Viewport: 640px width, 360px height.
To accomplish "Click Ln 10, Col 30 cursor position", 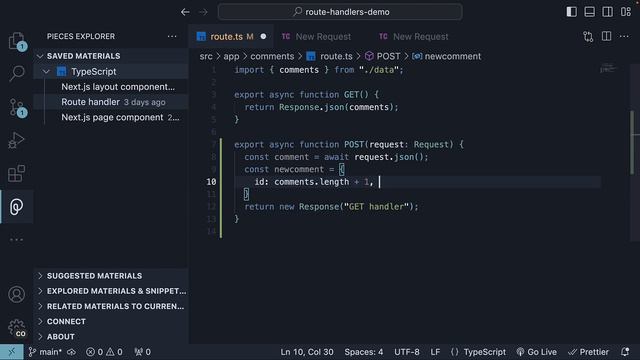I will (307, 352).
